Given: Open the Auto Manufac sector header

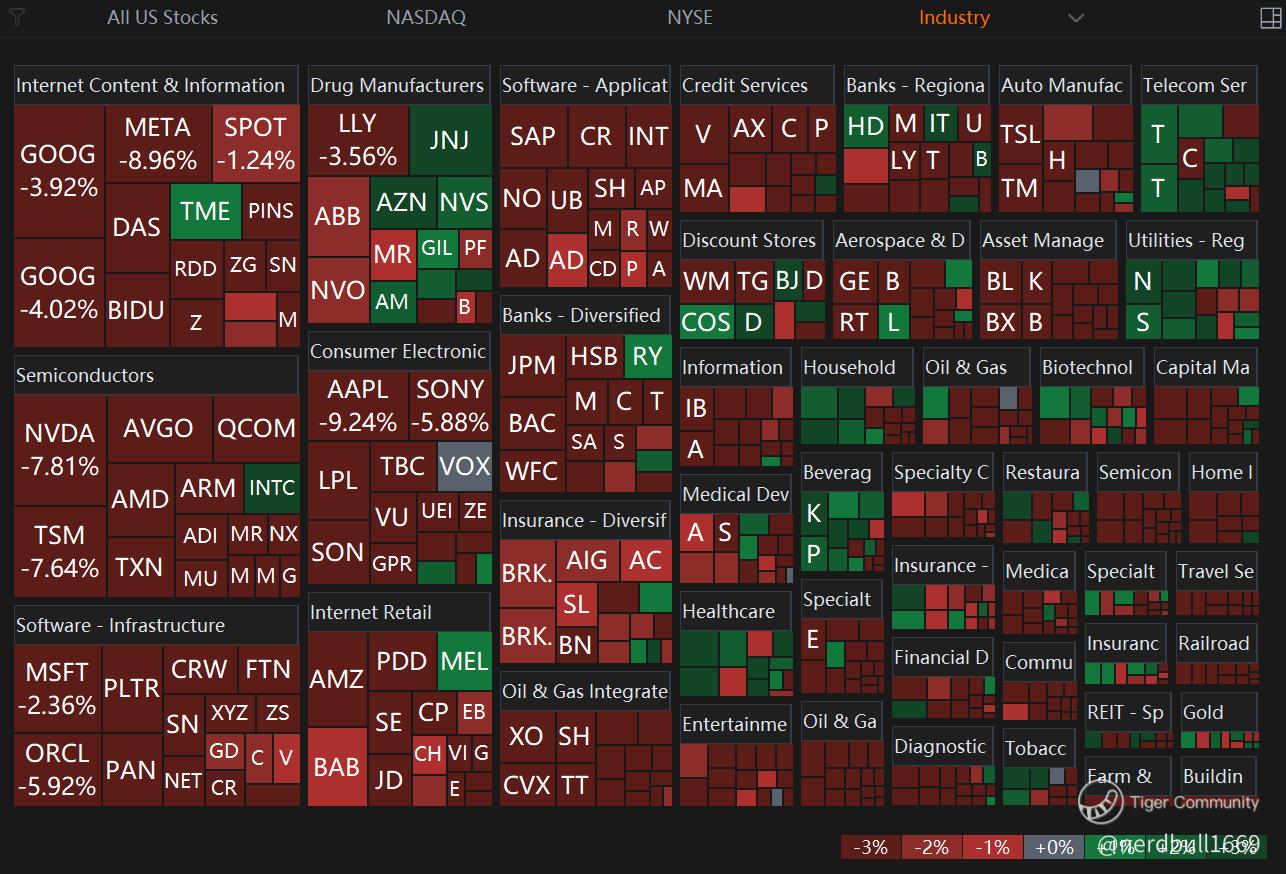Looking at the screenshot, I should (1066, 85).
